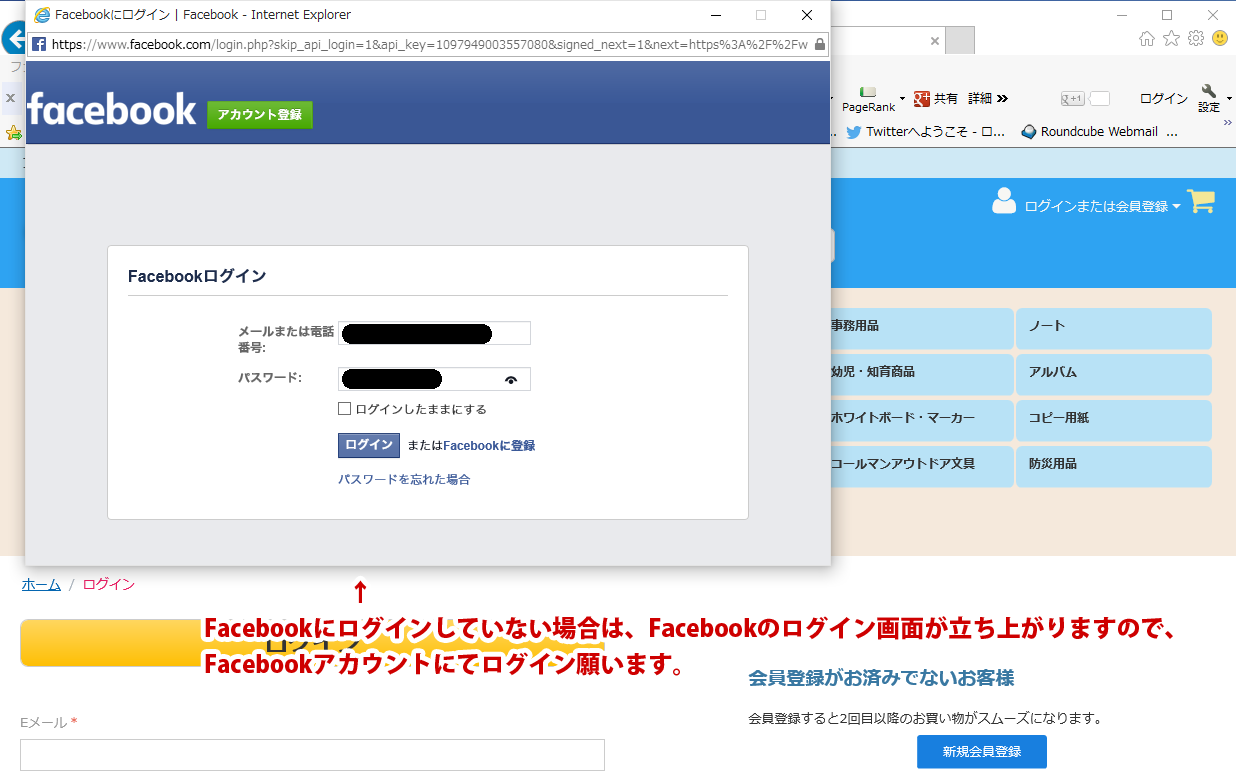Click the Facebookログイン heading text

[x=197, y=276]
